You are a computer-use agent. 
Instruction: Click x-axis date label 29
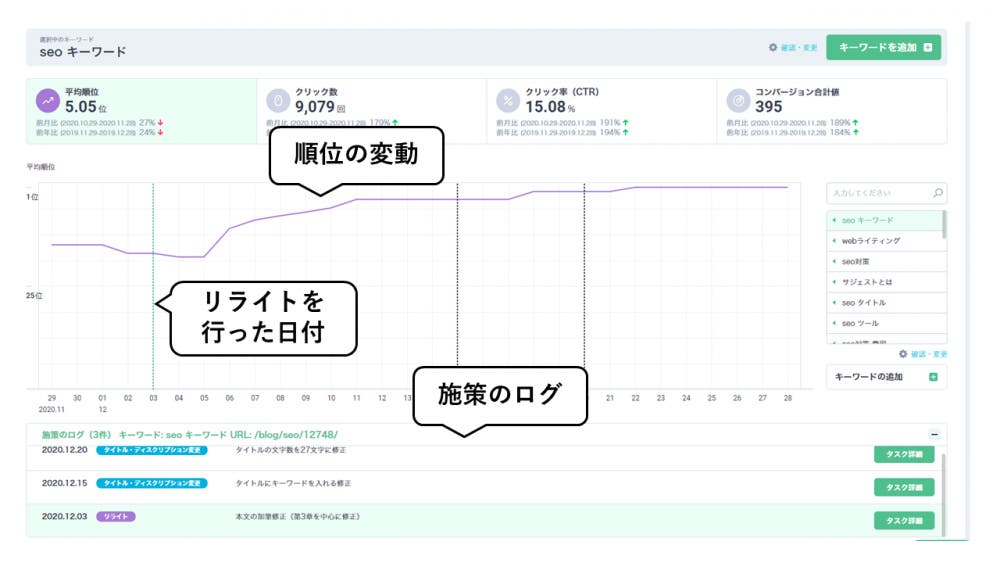pyautogui.click(x=52, y=398)
